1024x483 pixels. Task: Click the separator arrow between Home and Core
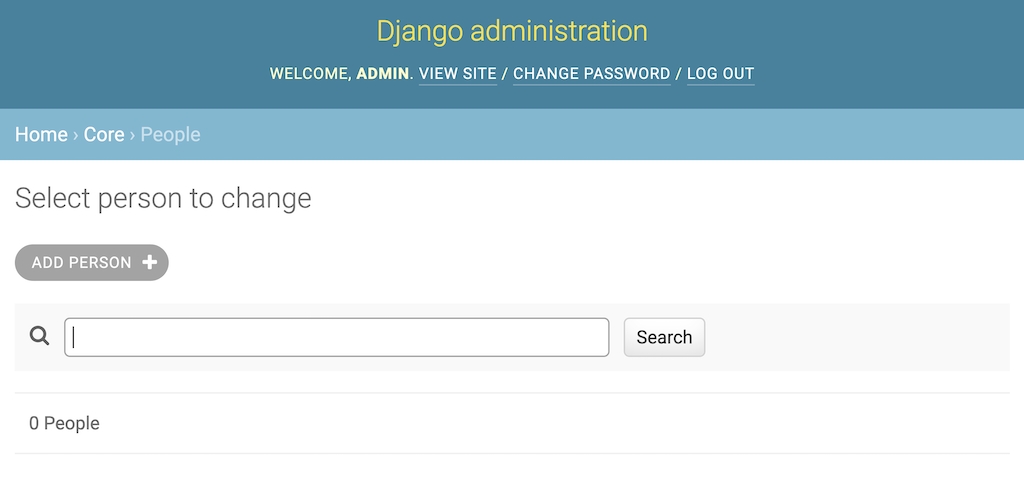pos(76,134)
